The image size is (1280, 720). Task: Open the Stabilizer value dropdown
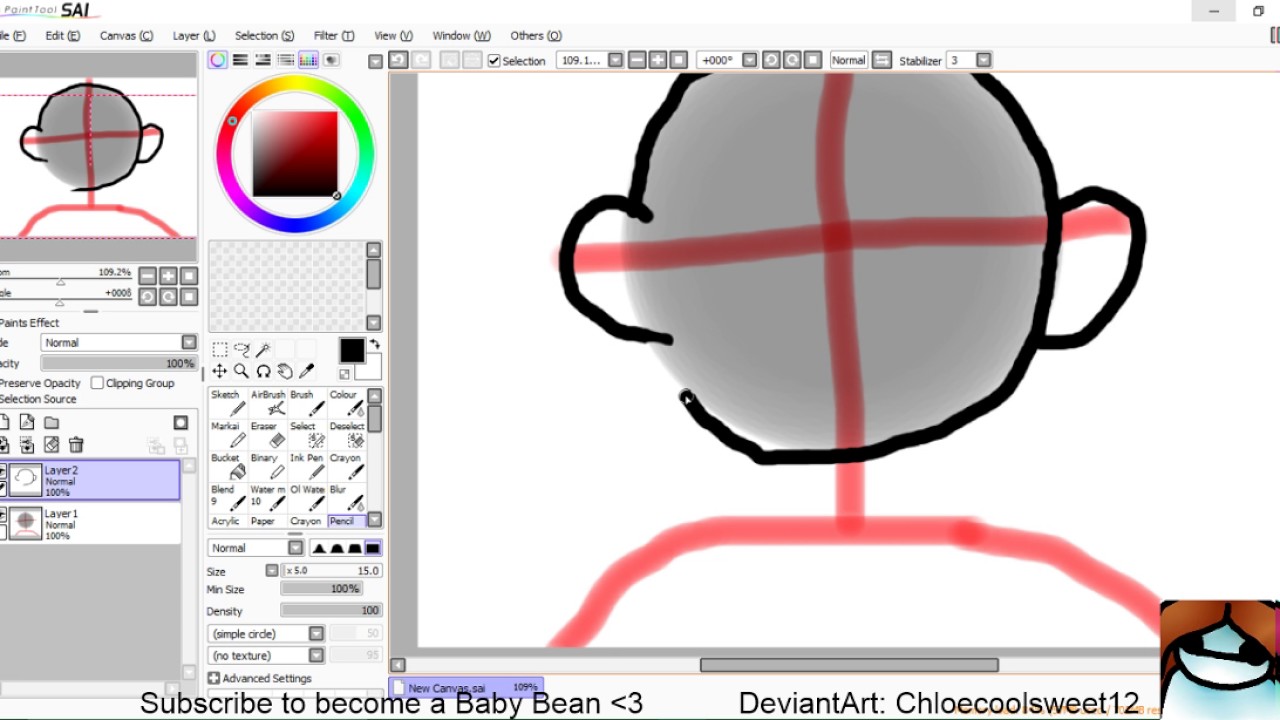pyautogui.click(x=984, y=60)
